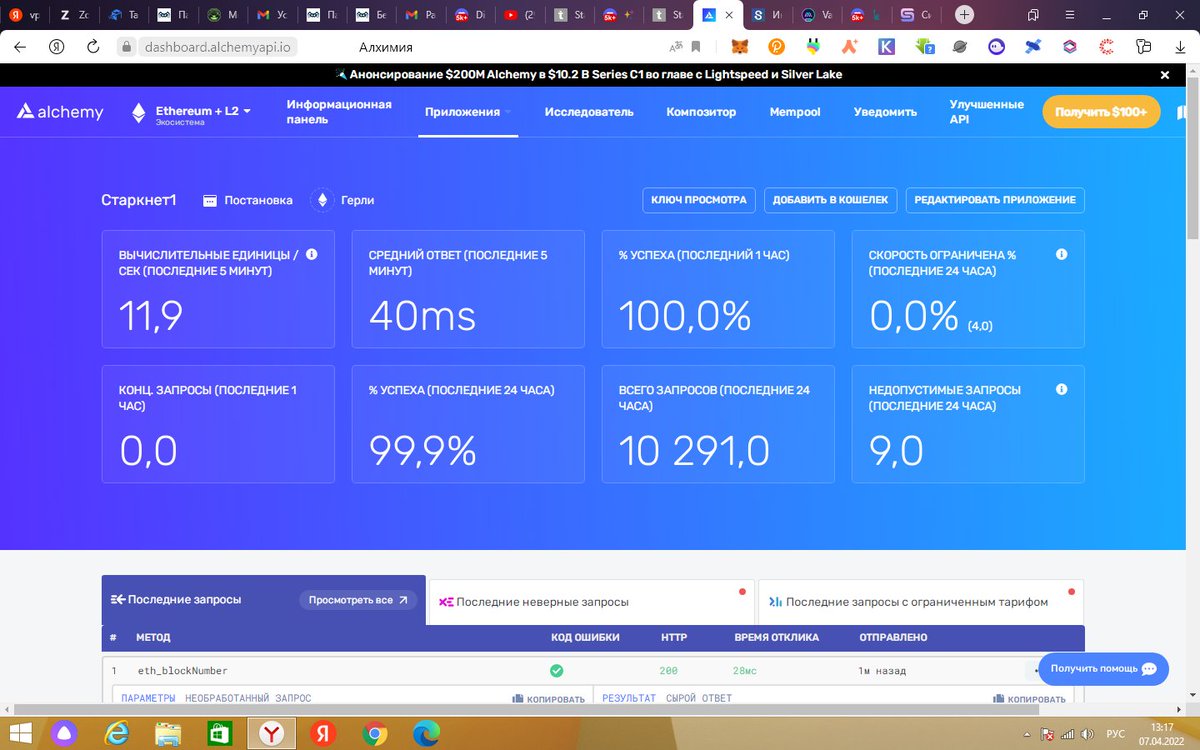Screen dimensions: 1200x750
Task: Click the translate page icon in the address bar
Action: 677,47
